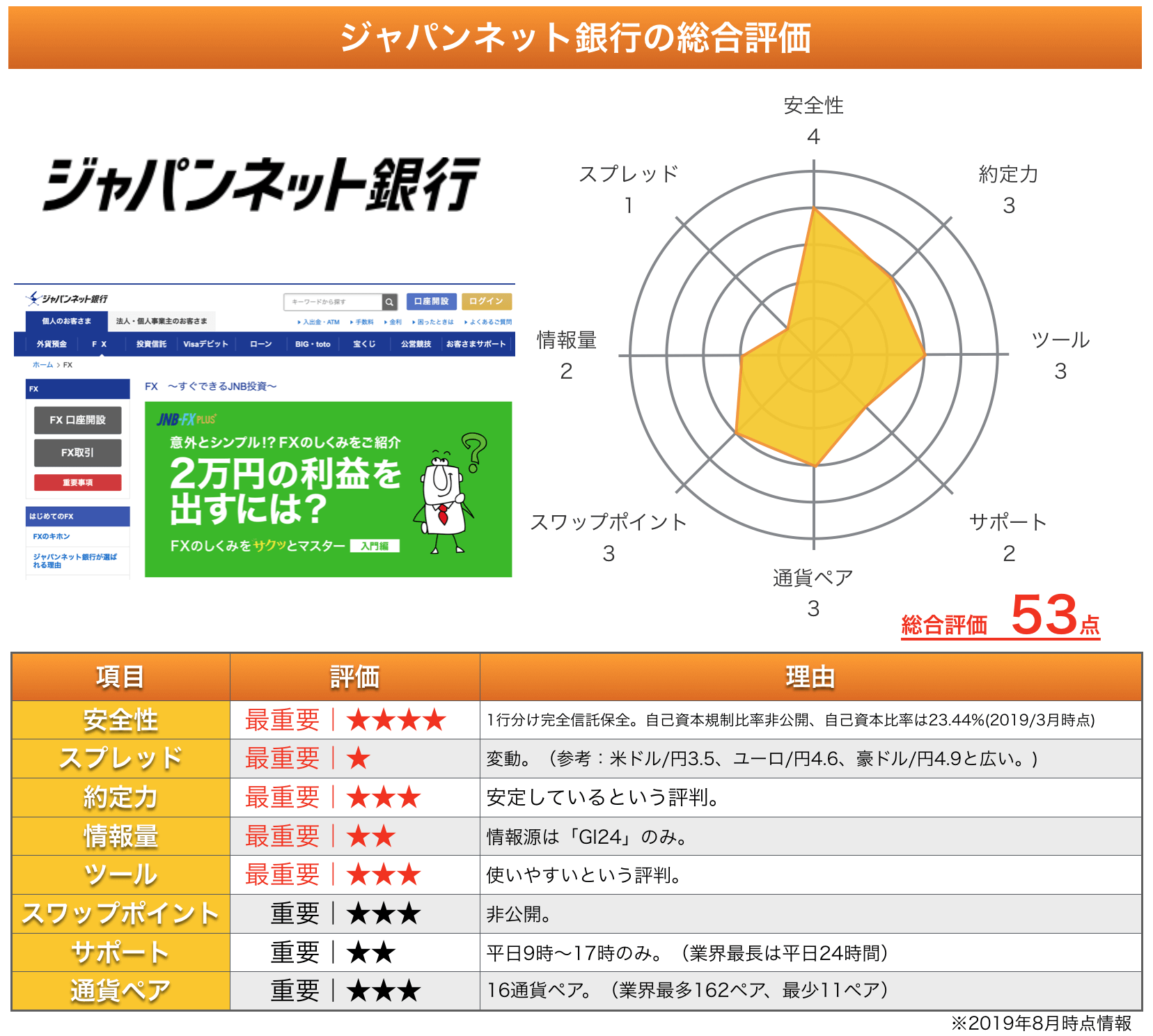Click the reason 使いやすいという評判
The width and height of the screenshot is (1153, 1036).
(583, 875)
